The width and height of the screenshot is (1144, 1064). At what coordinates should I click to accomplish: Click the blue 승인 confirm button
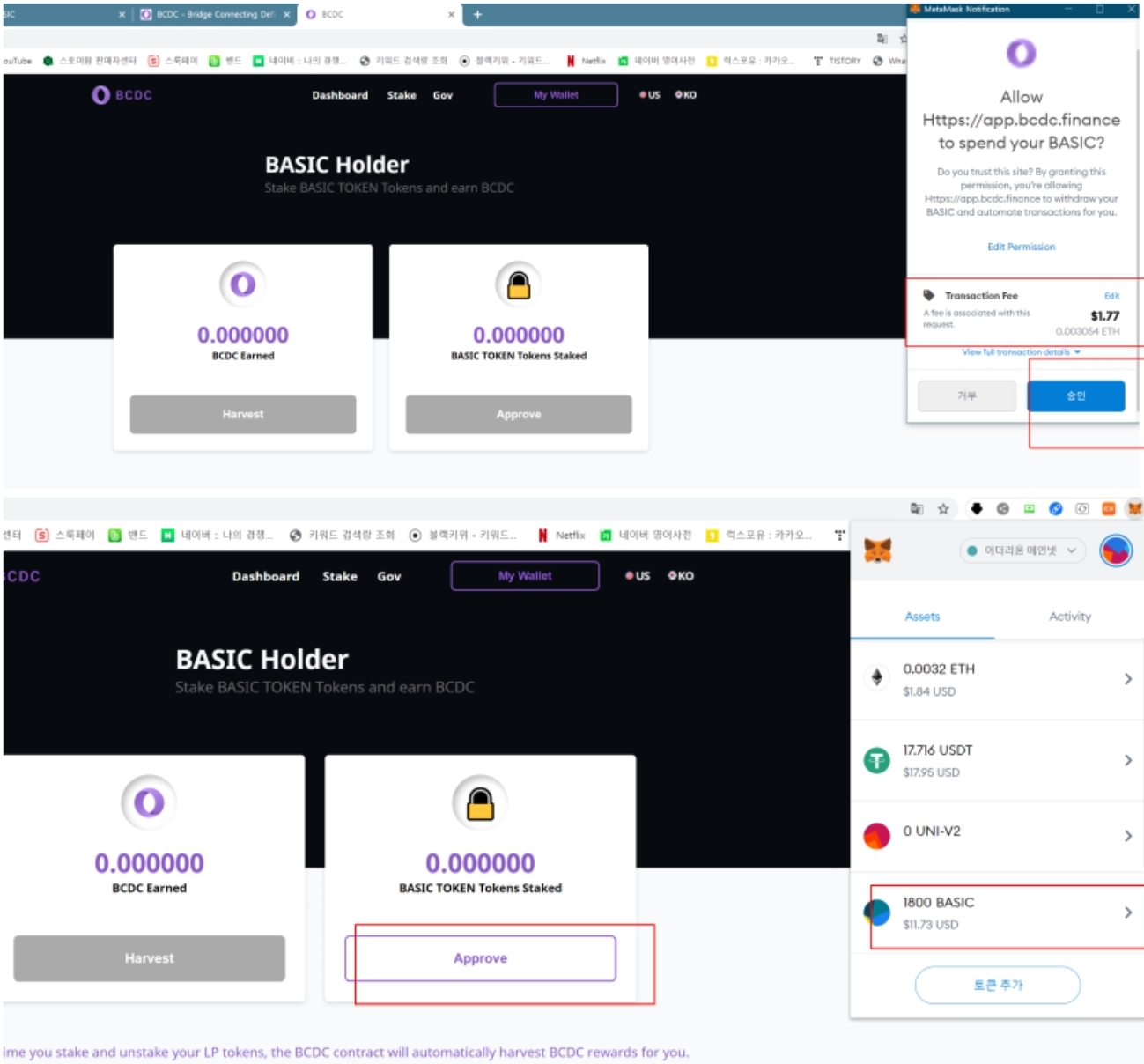pyautogui.click(x=1076, y=395)
